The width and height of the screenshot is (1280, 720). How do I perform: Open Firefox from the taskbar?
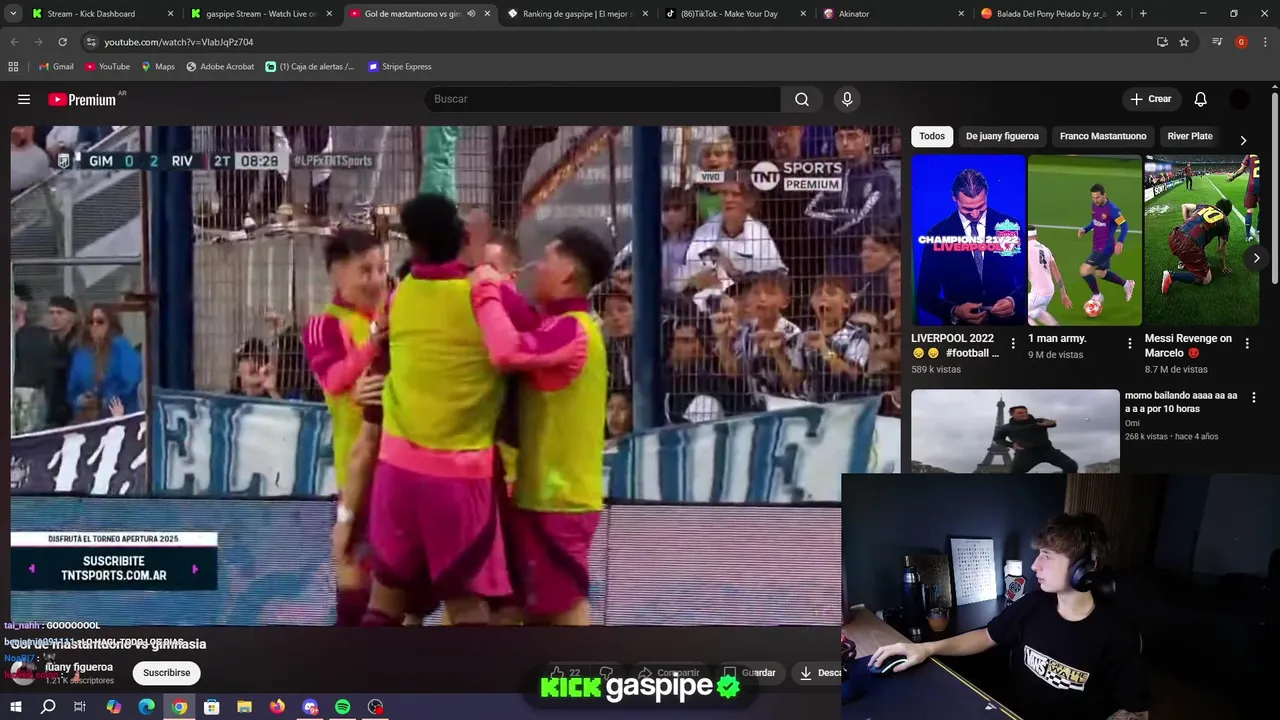[x=277, y=707]
